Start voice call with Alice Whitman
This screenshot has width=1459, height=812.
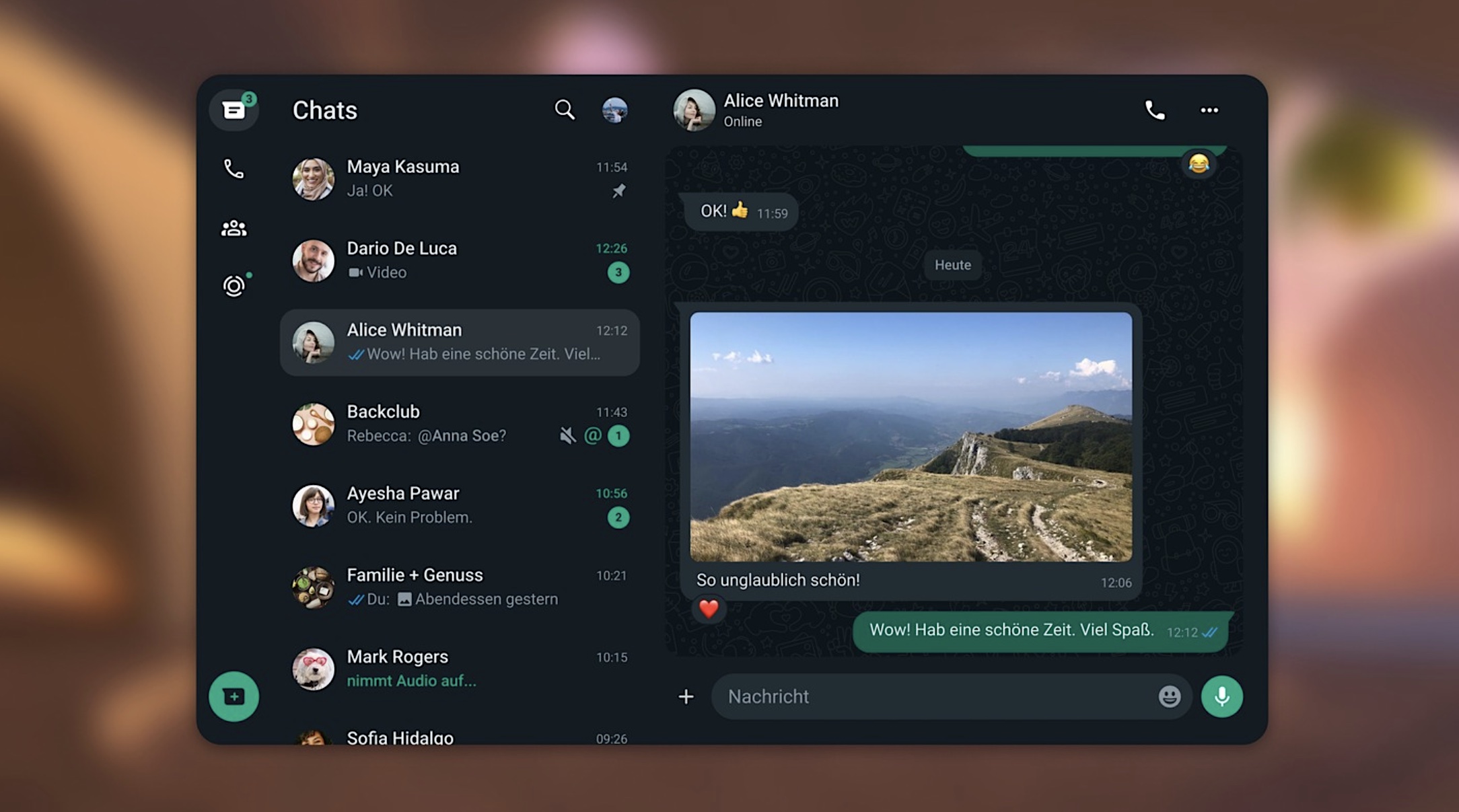tap(1155, 110)
